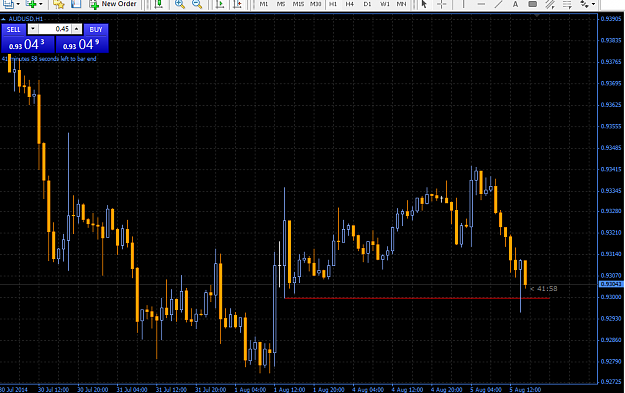
Task: Click the New Order button
Action: [x=113, y=4]
